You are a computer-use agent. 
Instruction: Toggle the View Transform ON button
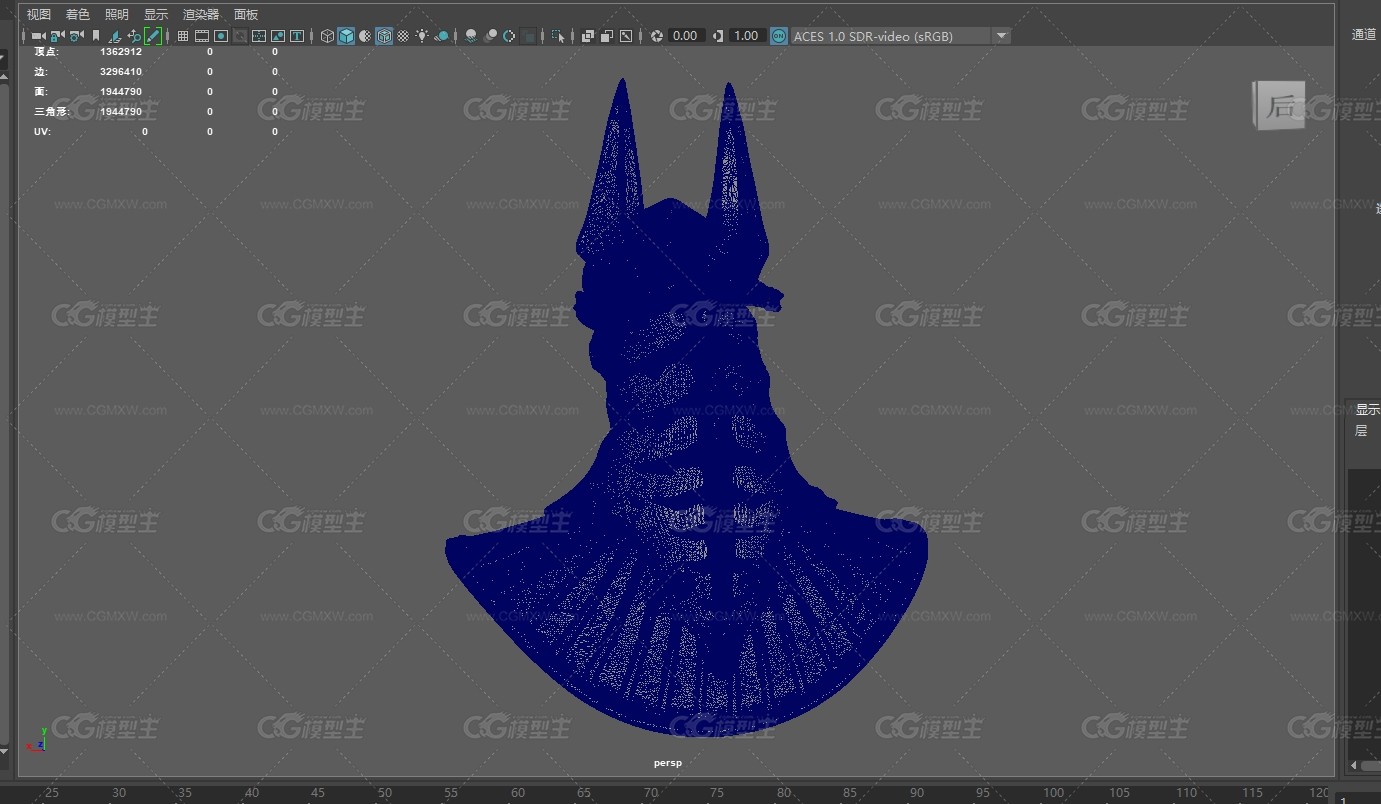(779, 36)
